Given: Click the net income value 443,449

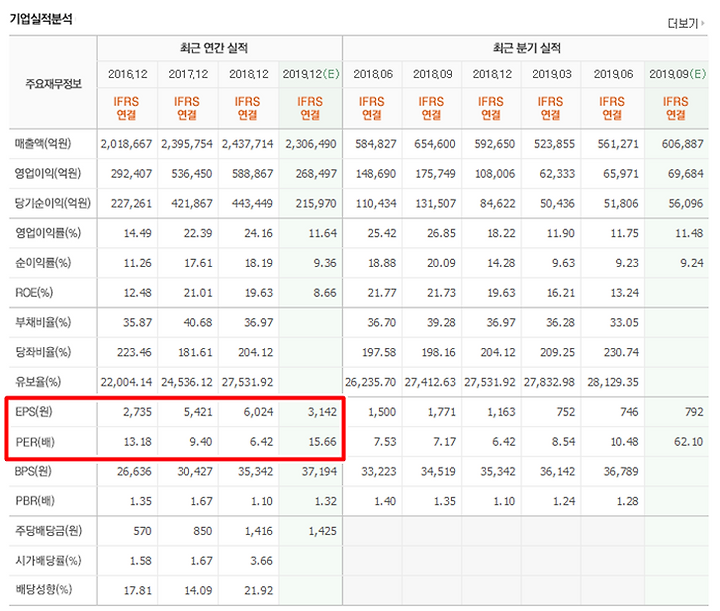Looking at the screenshot, I should pos(252,203).
